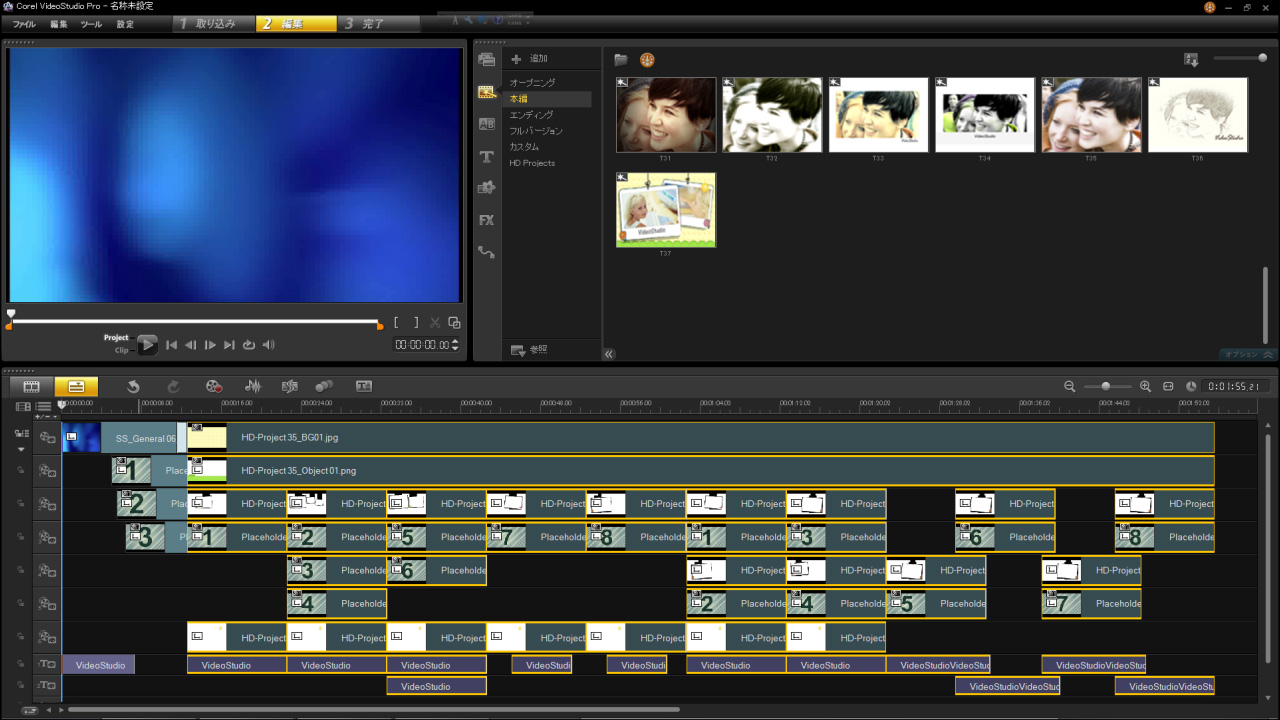
Task: Click the 追加 add button
Action: pyautogui.click(x=529, y=59)
